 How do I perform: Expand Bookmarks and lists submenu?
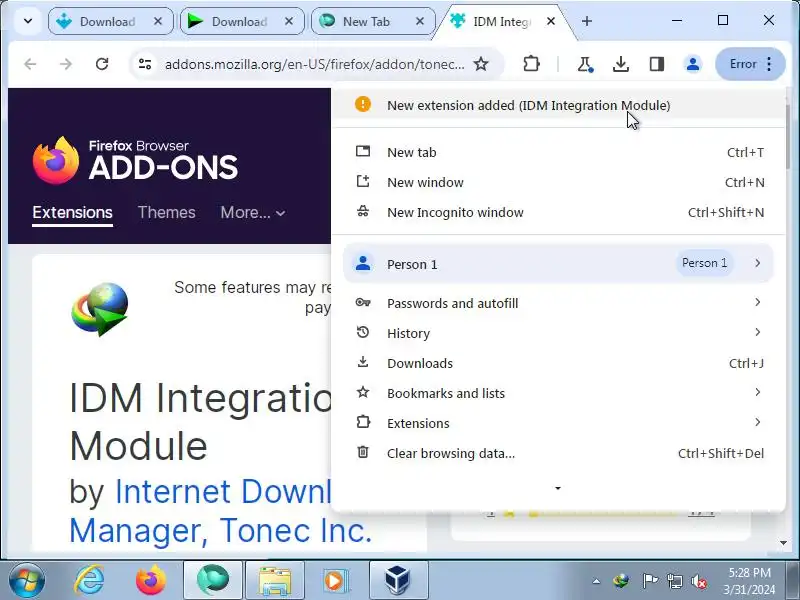(558, 393)
